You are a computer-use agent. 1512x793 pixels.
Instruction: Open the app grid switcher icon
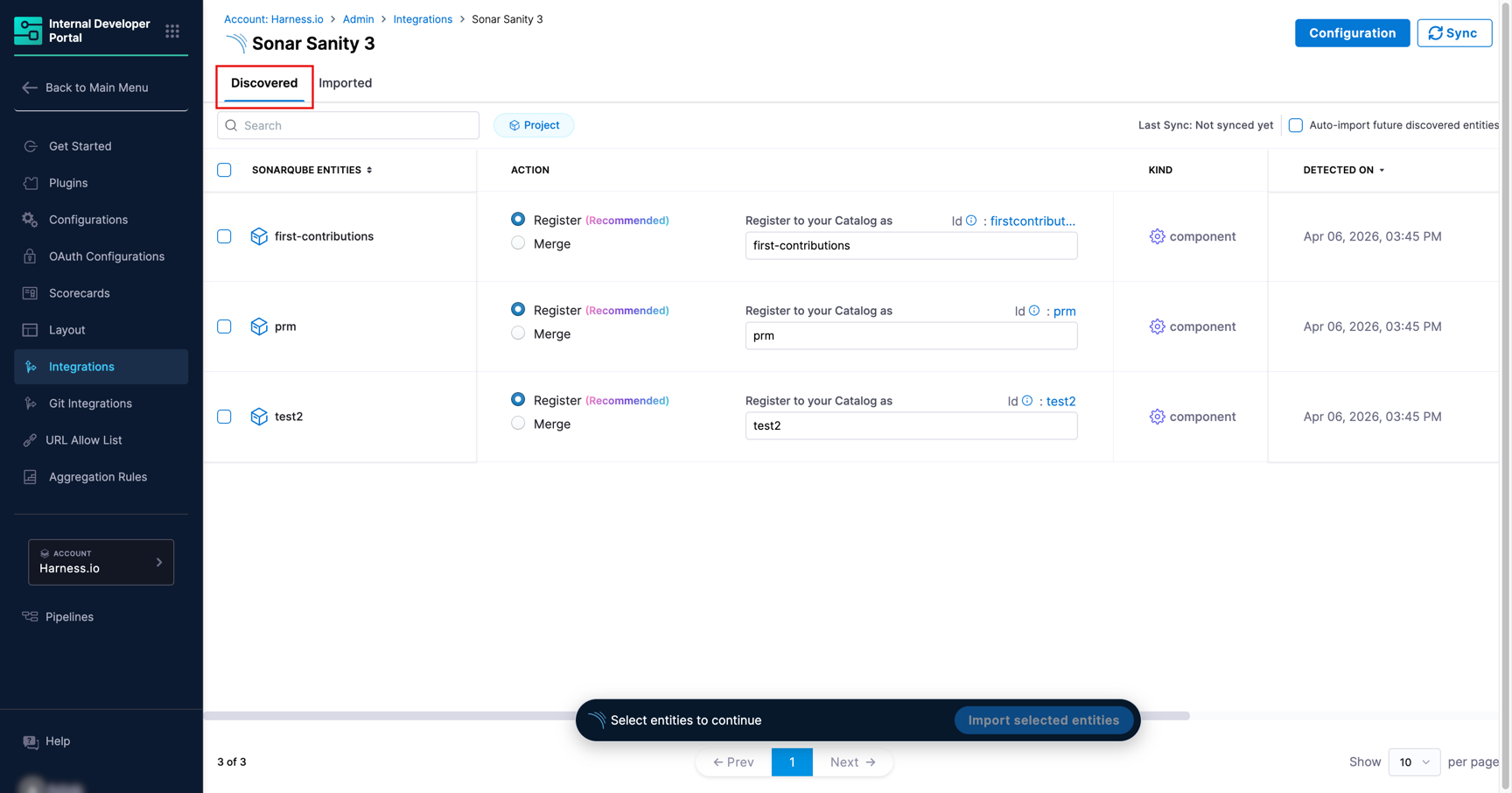172,32
